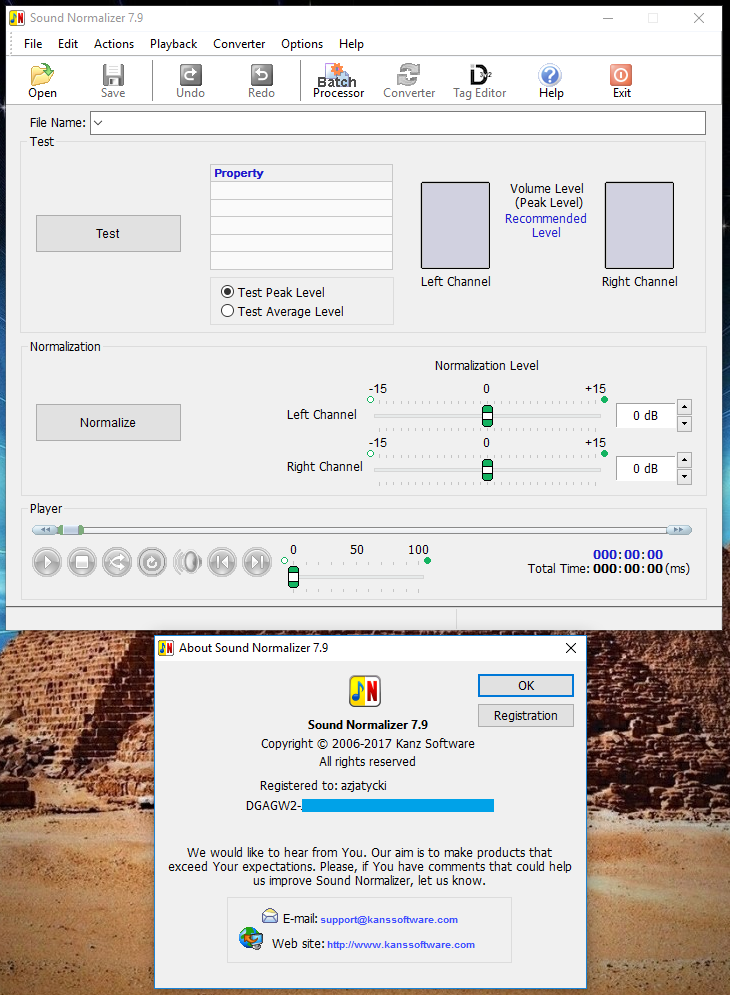Click the Normalize button
This screenshot has width=730, height=995.
pos(108,423)
